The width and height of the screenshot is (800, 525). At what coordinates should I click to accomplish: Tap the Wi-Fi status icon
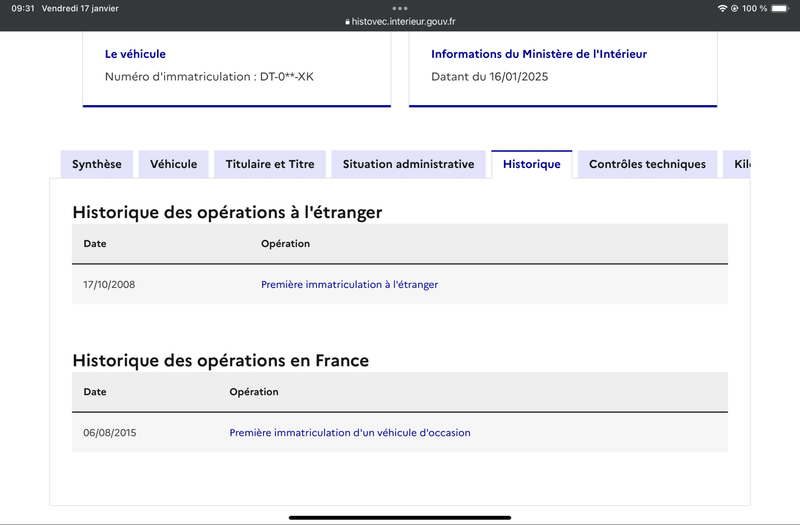tap(722, 8)
